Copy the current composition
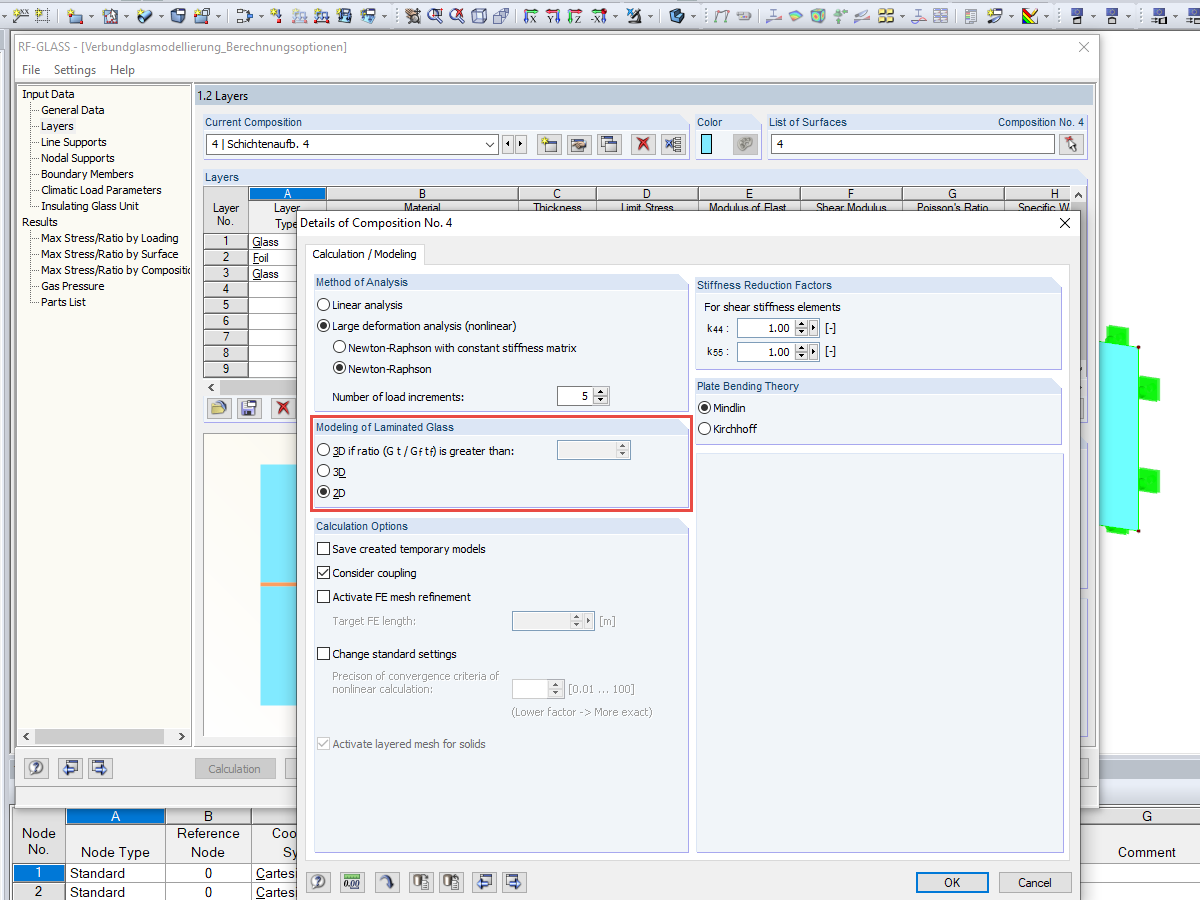 click(x=609, y=144)
